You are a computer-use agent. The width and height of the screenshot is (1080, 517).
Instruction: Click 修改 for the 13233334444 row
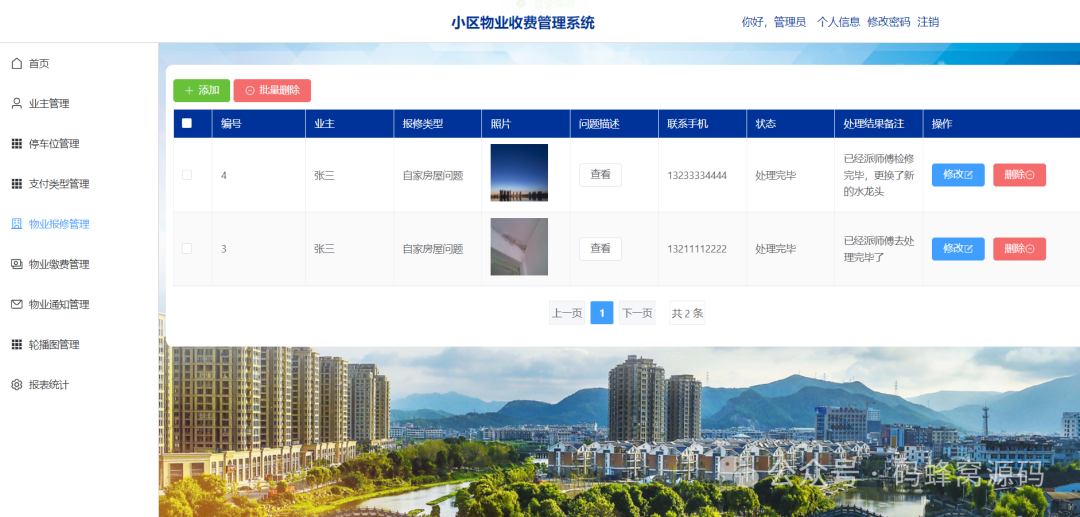(958, 175)
